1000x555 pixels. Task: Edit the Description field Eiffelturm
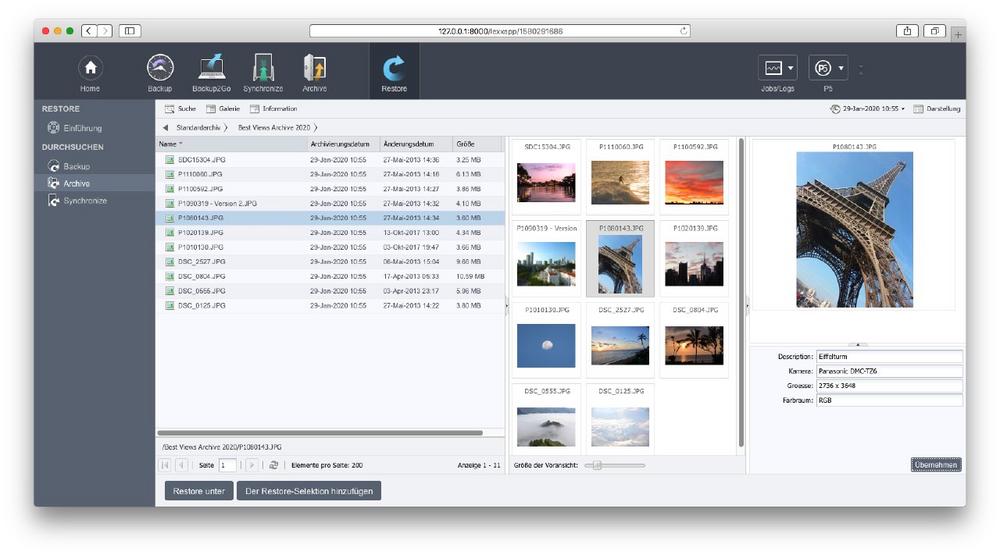tap(889, 357)
